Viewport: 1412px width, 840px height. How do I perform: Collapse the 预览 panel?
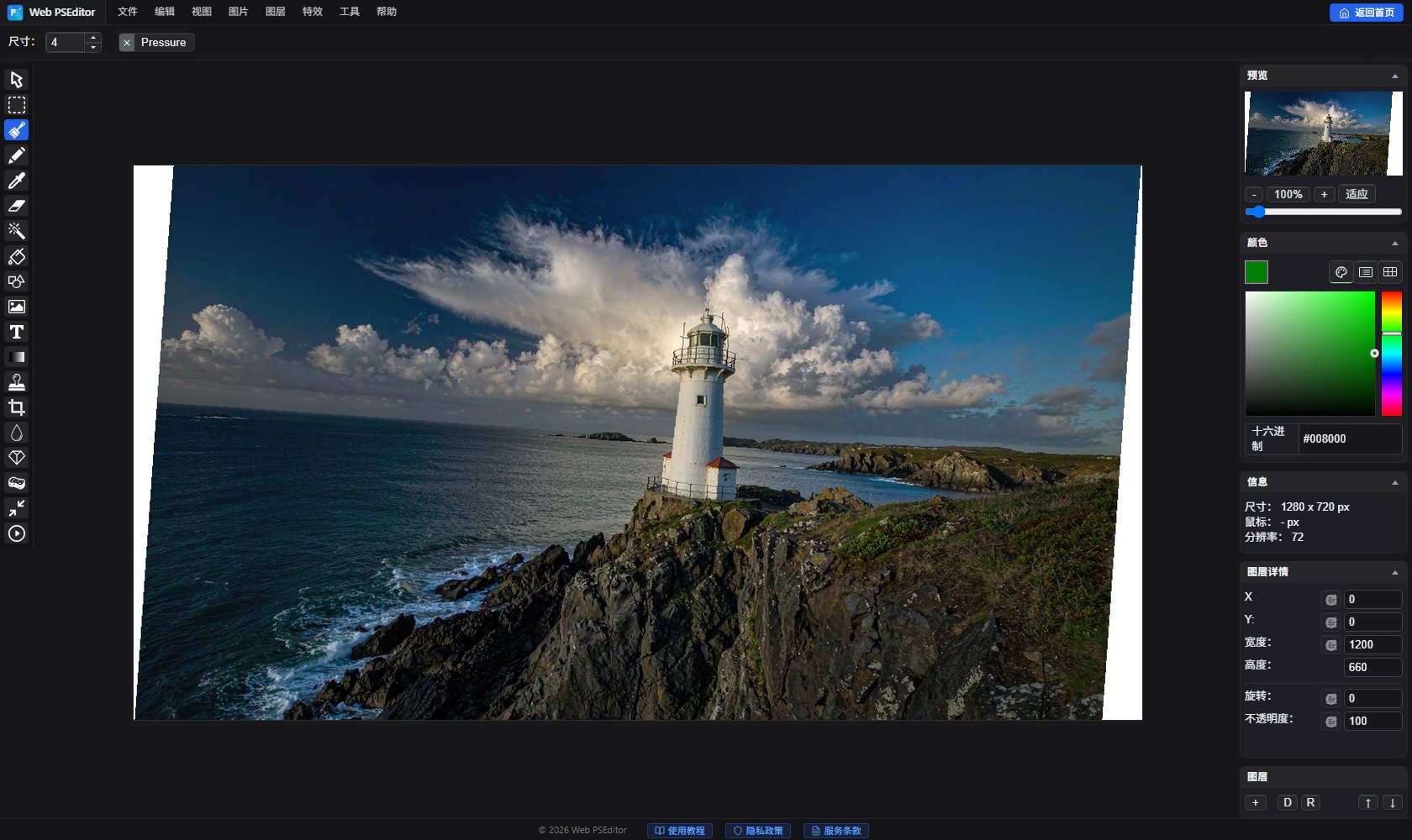(1395, 76)
